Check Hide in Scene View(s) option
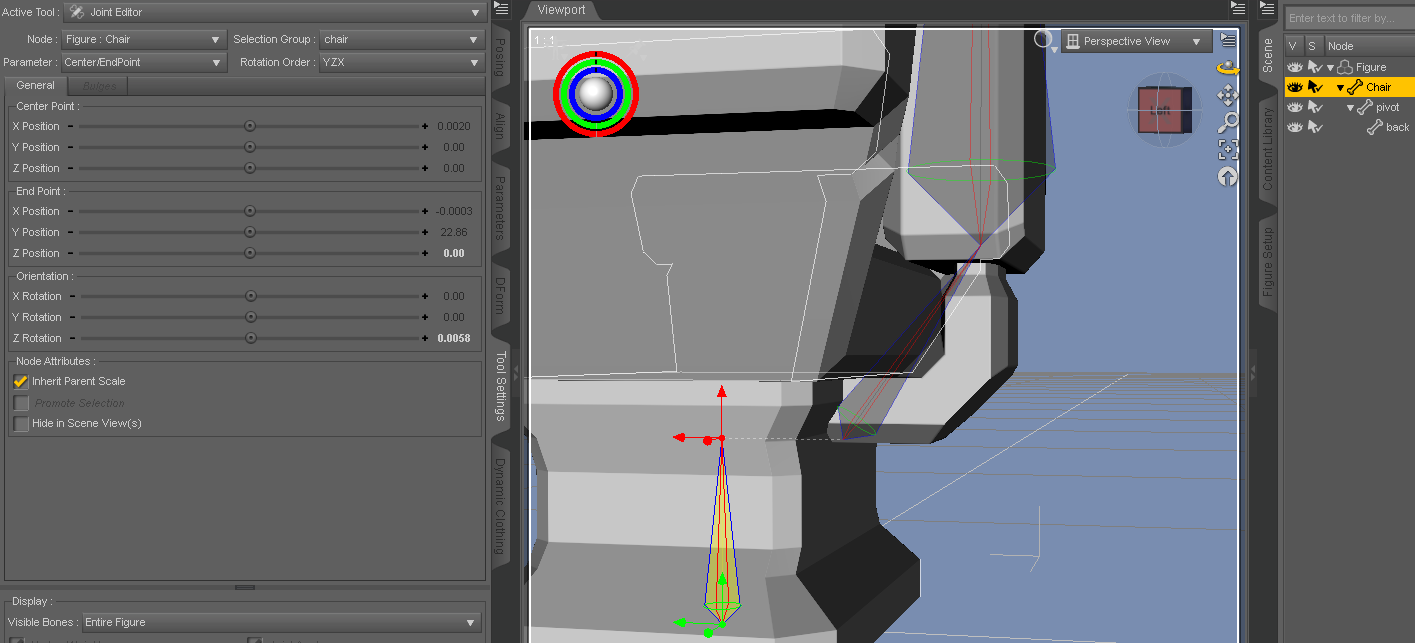 [x=21, y=423]
